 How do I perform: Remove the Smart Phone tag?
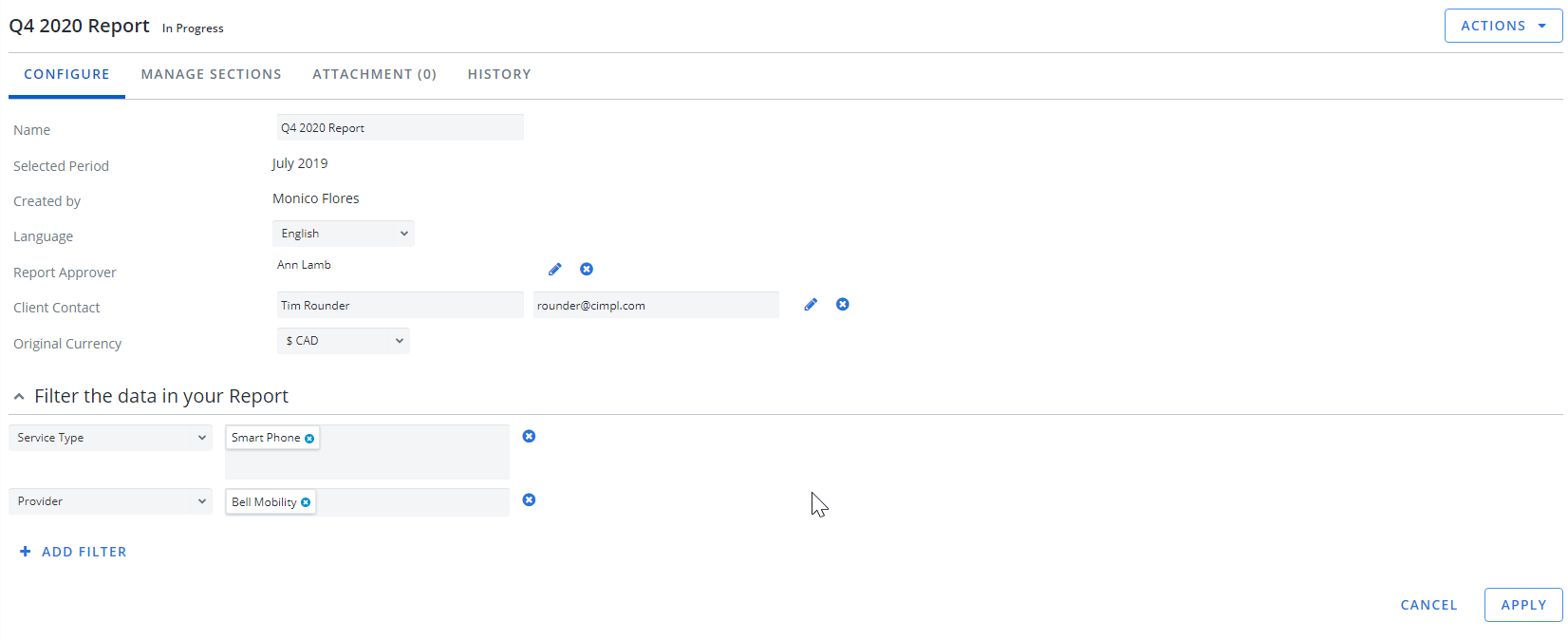309,439
